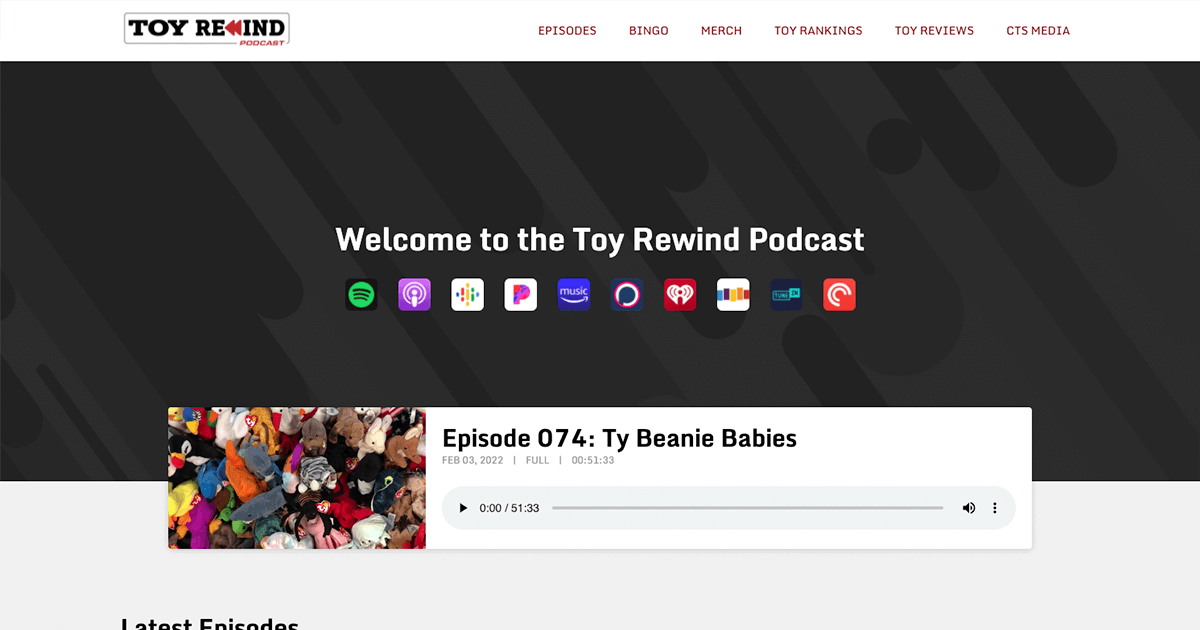
Task: Open the podcast on iHeartRadio
Action: point(679,294)
